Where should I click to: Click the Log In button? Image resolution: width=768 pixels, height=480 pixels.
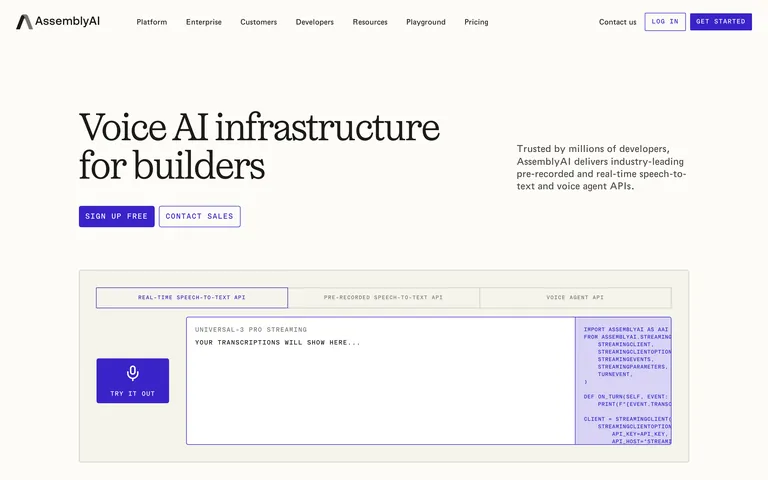tap(665, 22)
